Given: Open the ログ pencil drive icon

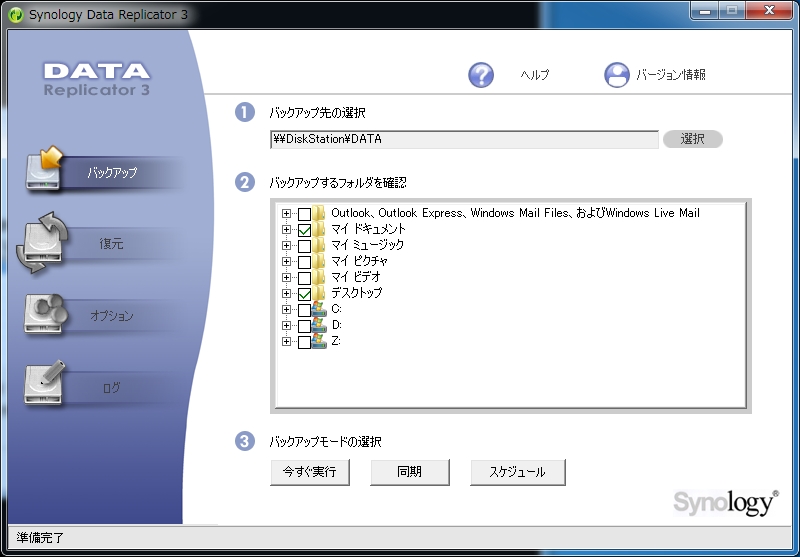Looking at the screenshot, I should coord(45,383).
